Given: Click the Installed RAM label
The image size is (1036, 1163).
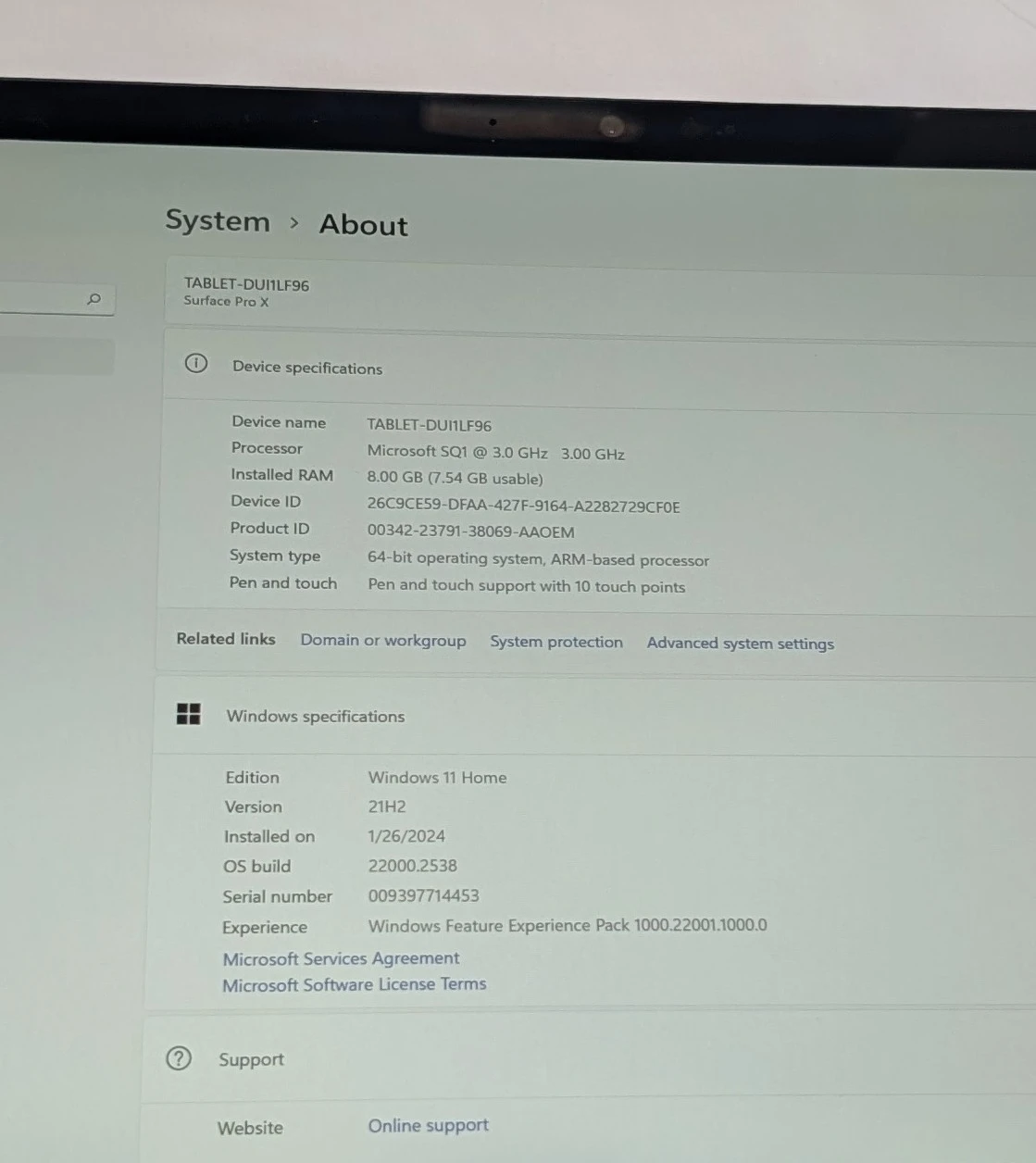Looking at the screenshot, I should click(x=281, y=475).
